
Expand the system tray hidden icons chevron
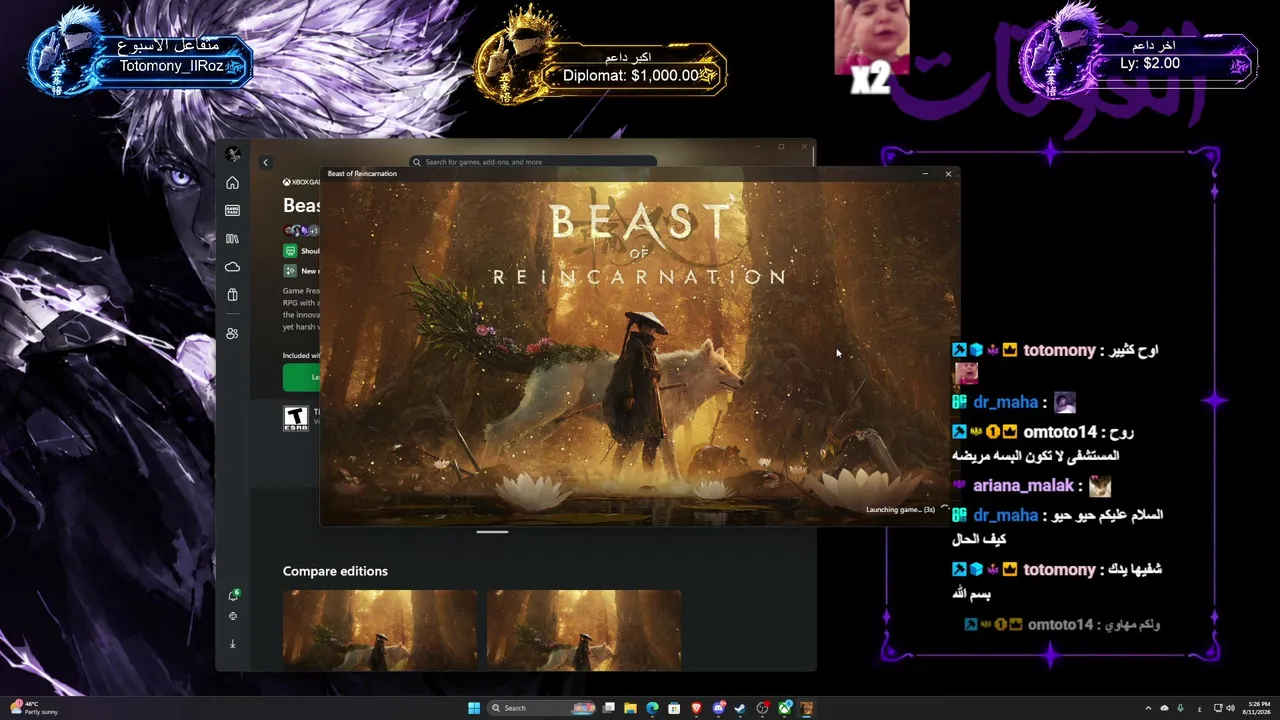point(1148,708)
